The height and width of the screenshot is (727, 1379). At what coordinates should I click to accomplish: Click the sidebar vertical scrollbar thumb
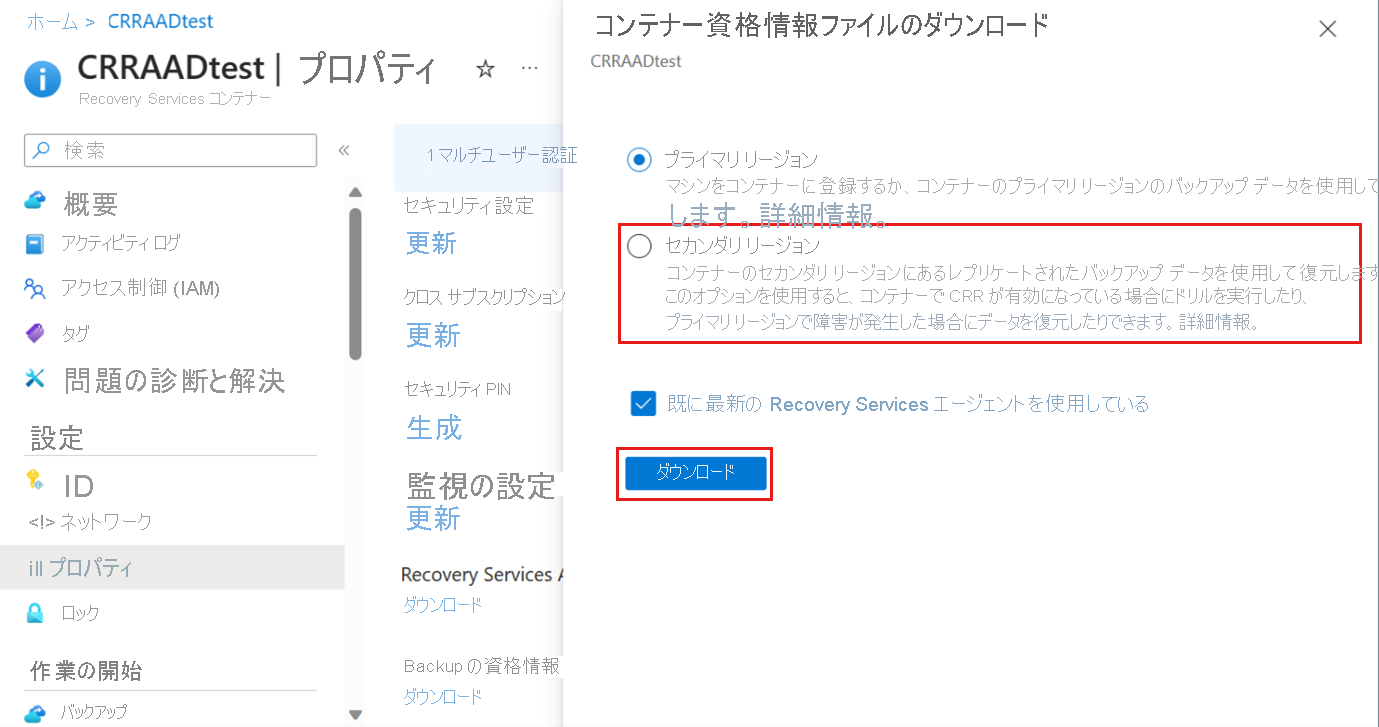point(355,283)
